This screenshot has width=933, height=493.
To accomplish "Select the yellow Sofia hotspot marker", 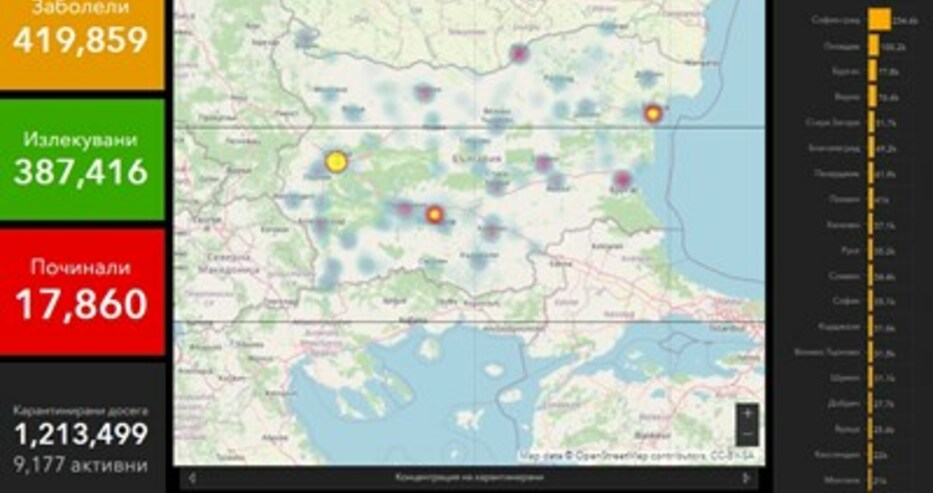I will pyautogui.click(x=336, y=161).
